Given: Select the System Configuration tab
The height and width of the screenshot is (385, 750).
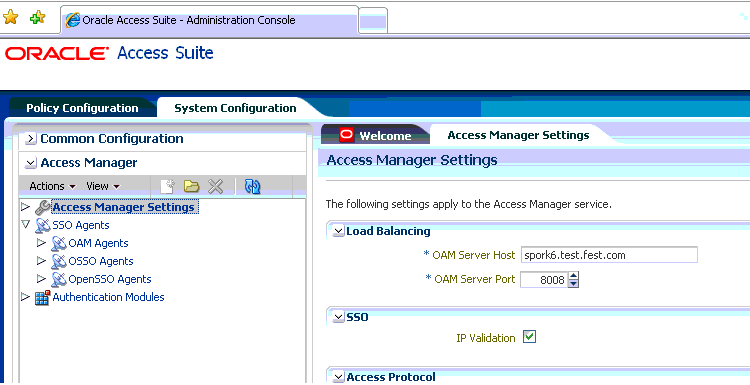Looking at the screenshot, I should (235, 108).
